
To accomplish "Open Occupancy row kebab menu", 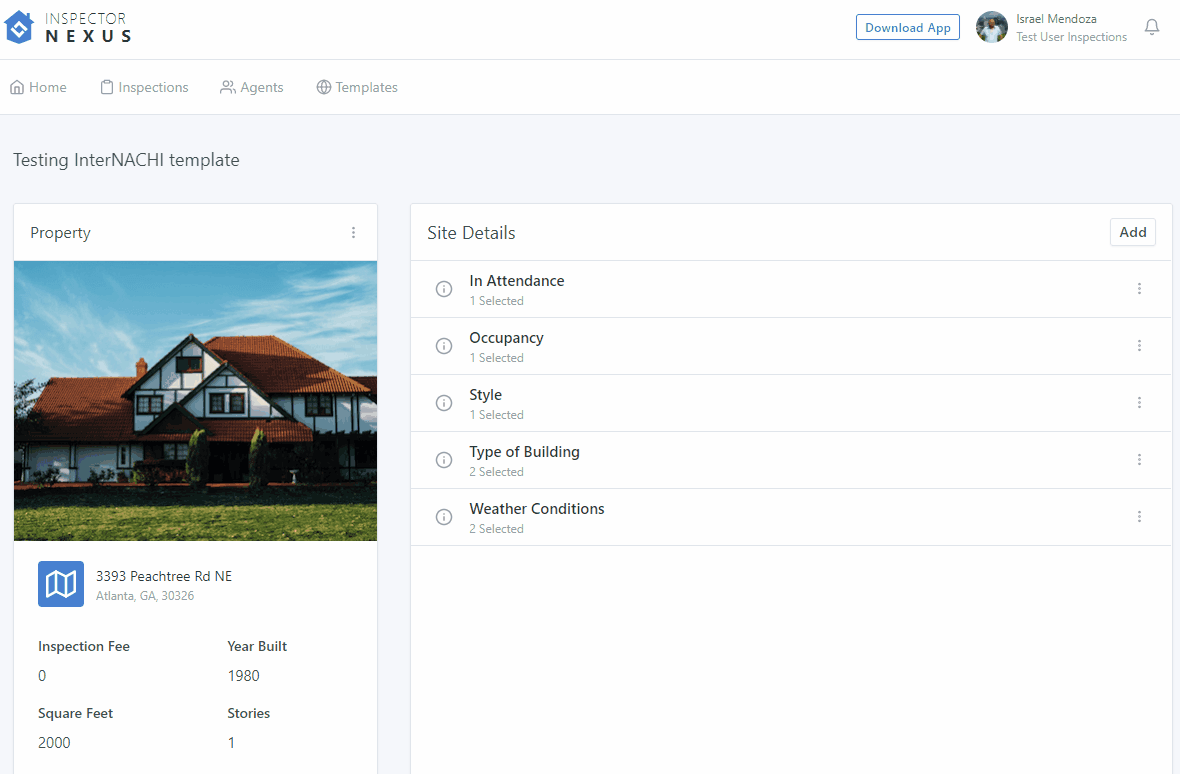I will click(x=1139, y=346).
